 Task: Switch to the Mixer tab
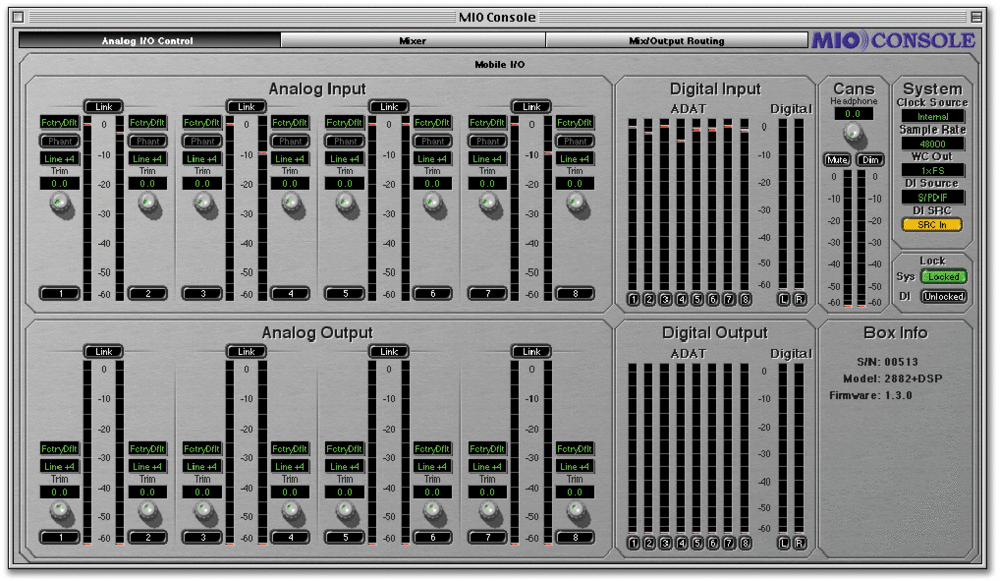pos(413,40)
